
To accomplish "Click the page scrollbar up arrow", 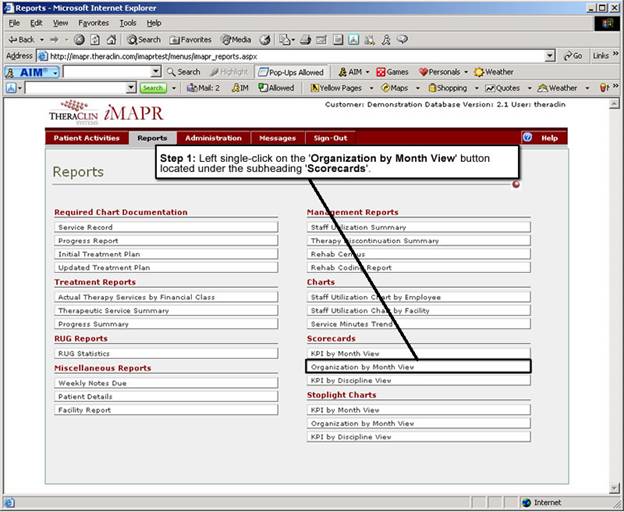I will coord(614,103).
